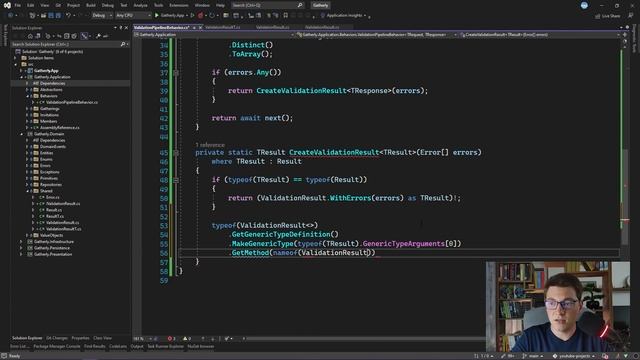Collapse the CreateValidationResult method outline on line 45

click(176, 153)
